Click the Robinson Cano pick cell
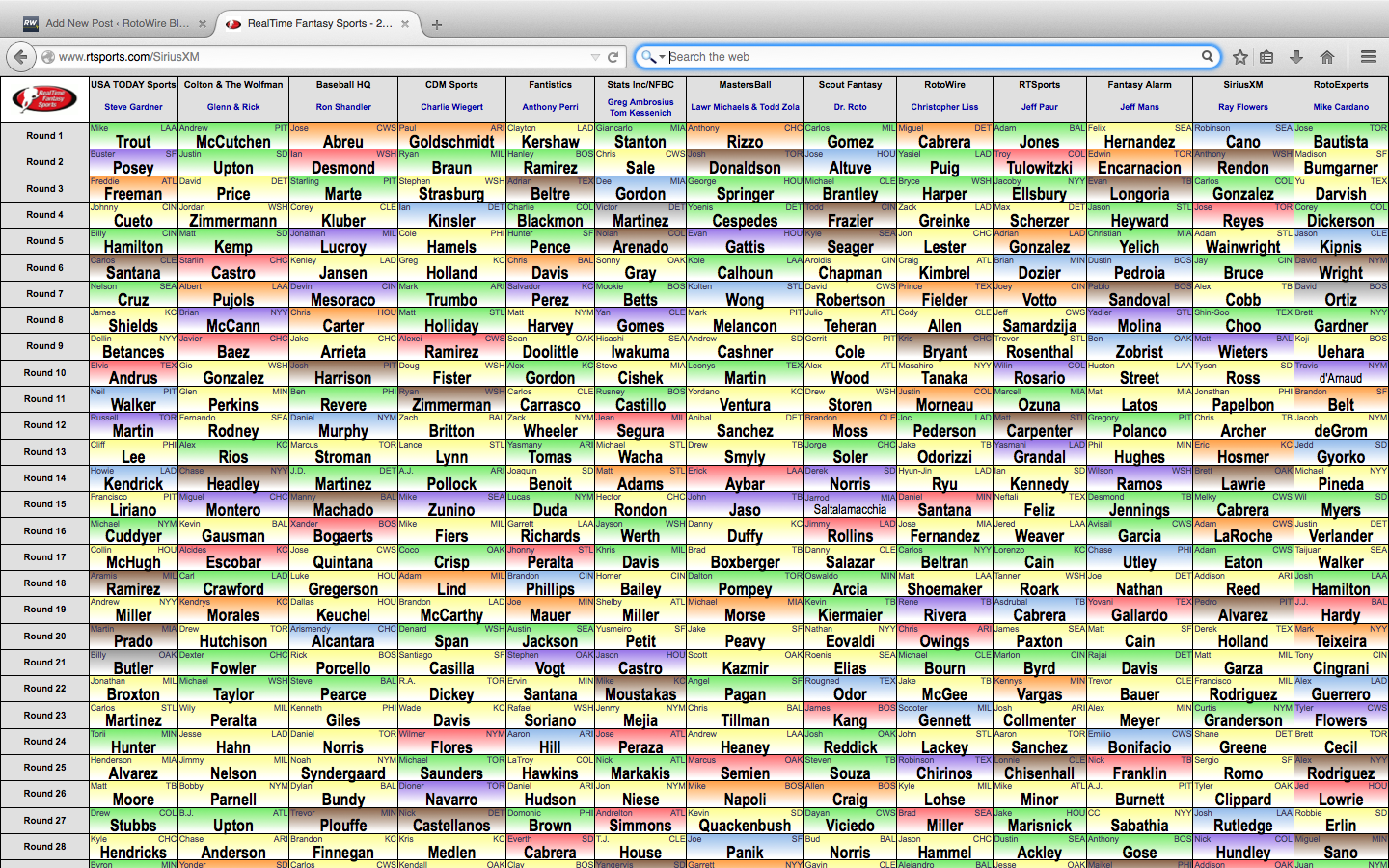The image size is (1389, 868). pos(1242,136)
